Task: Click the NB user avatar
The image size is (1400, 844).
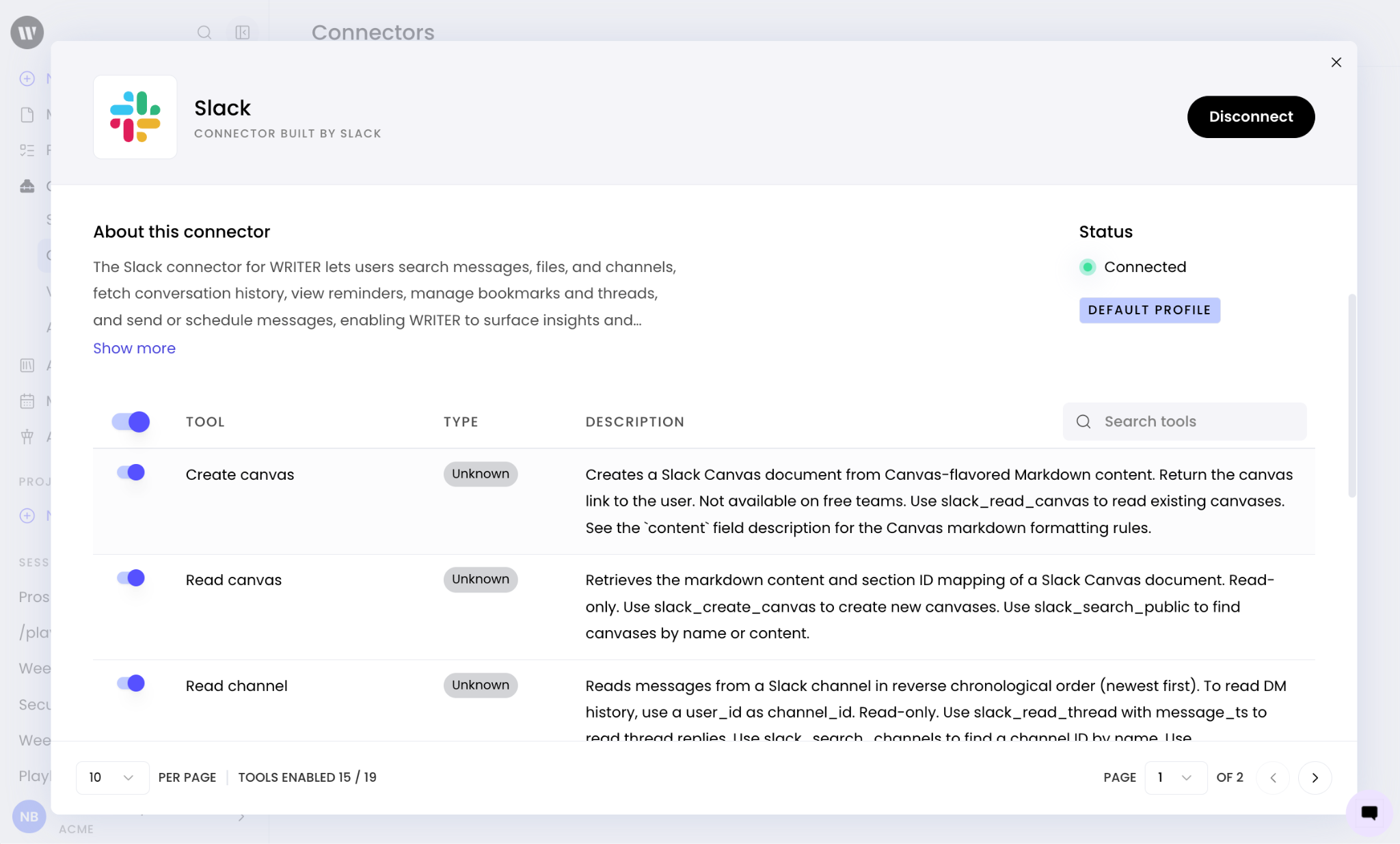Action: click(x=29, y=817)
